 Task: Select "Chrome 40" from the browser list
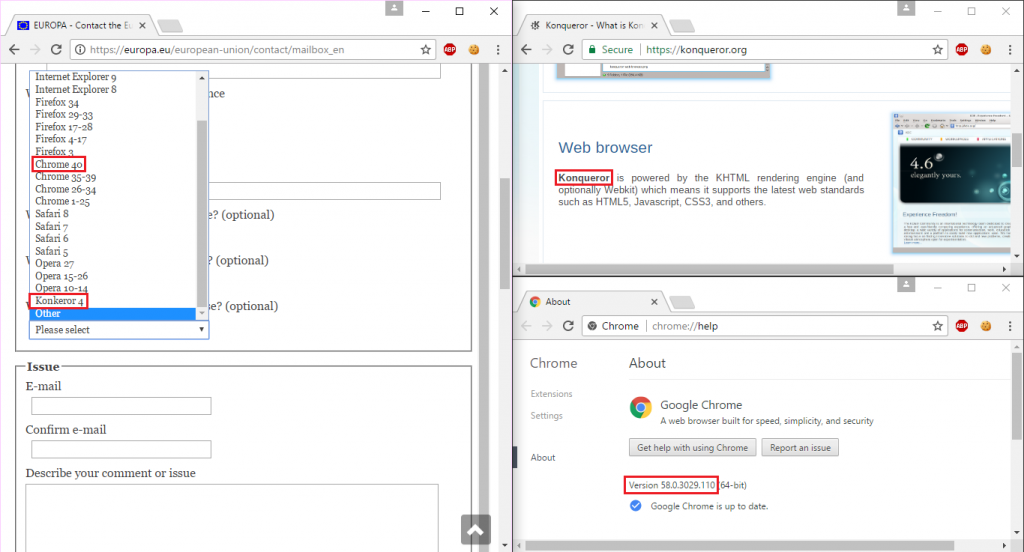[58, 164]
